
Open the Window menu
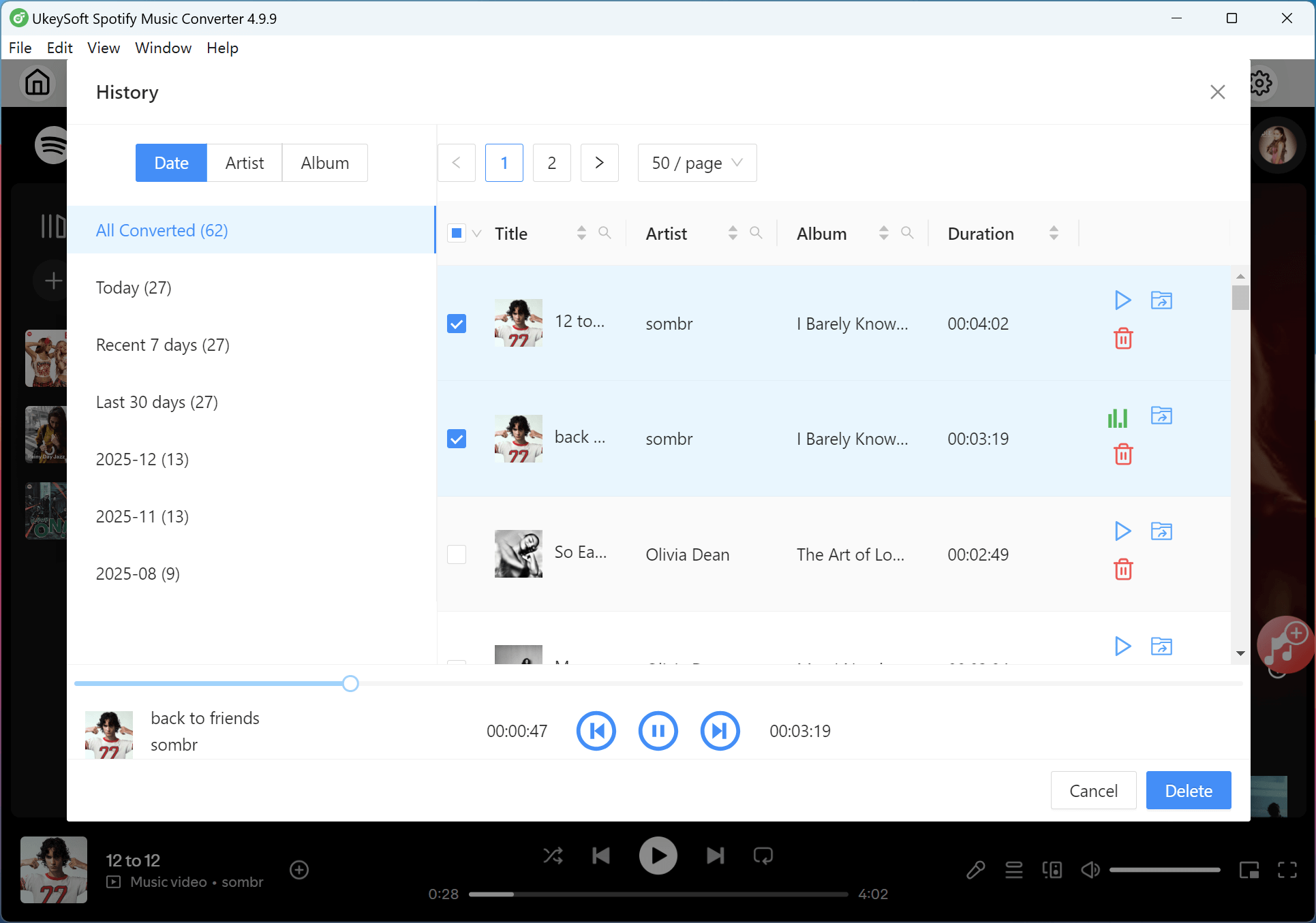click(163, 48)
